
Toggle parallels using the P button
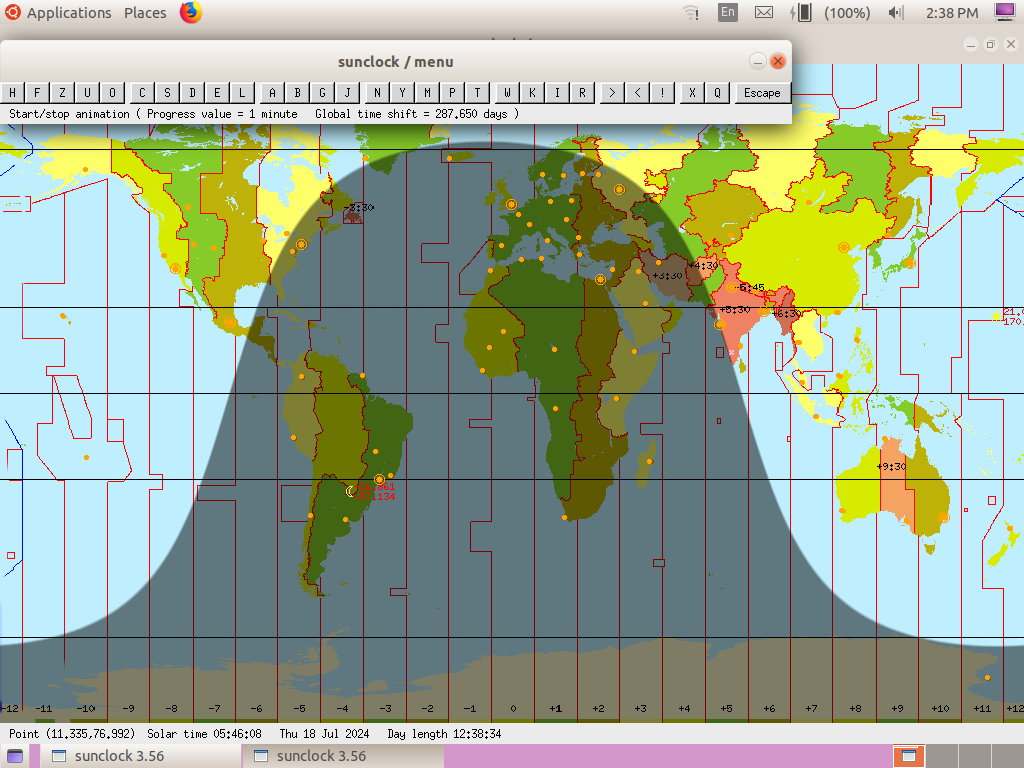tap(452, 93)
